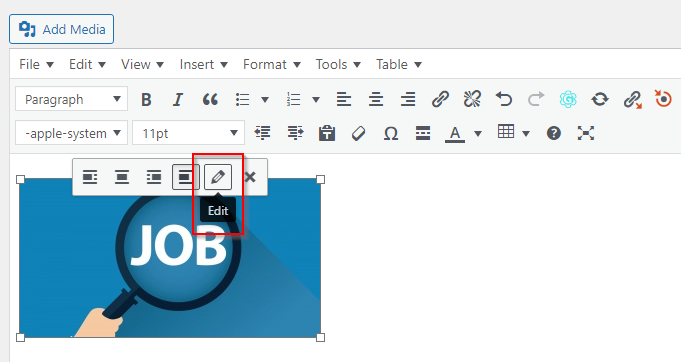The height and width of the screenshot is (362, 681).
Task: Click the bottom-right image resize handle
Action: pos(321,337)
